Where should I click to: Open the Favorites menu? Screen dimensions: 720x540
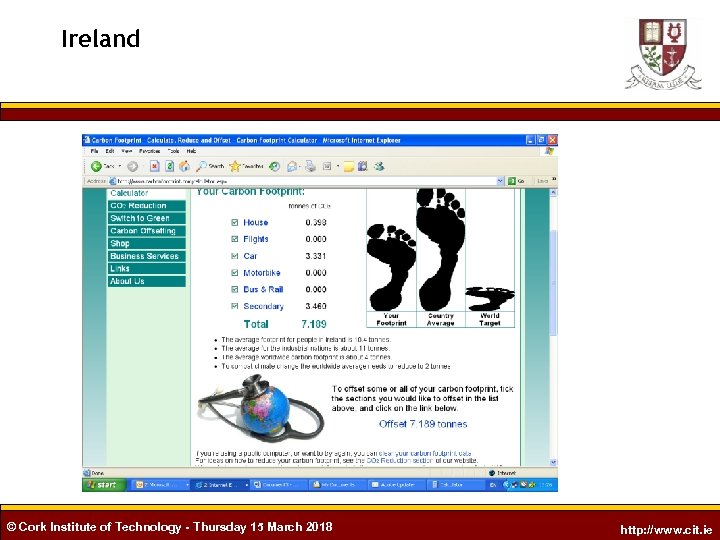(150, 151)
